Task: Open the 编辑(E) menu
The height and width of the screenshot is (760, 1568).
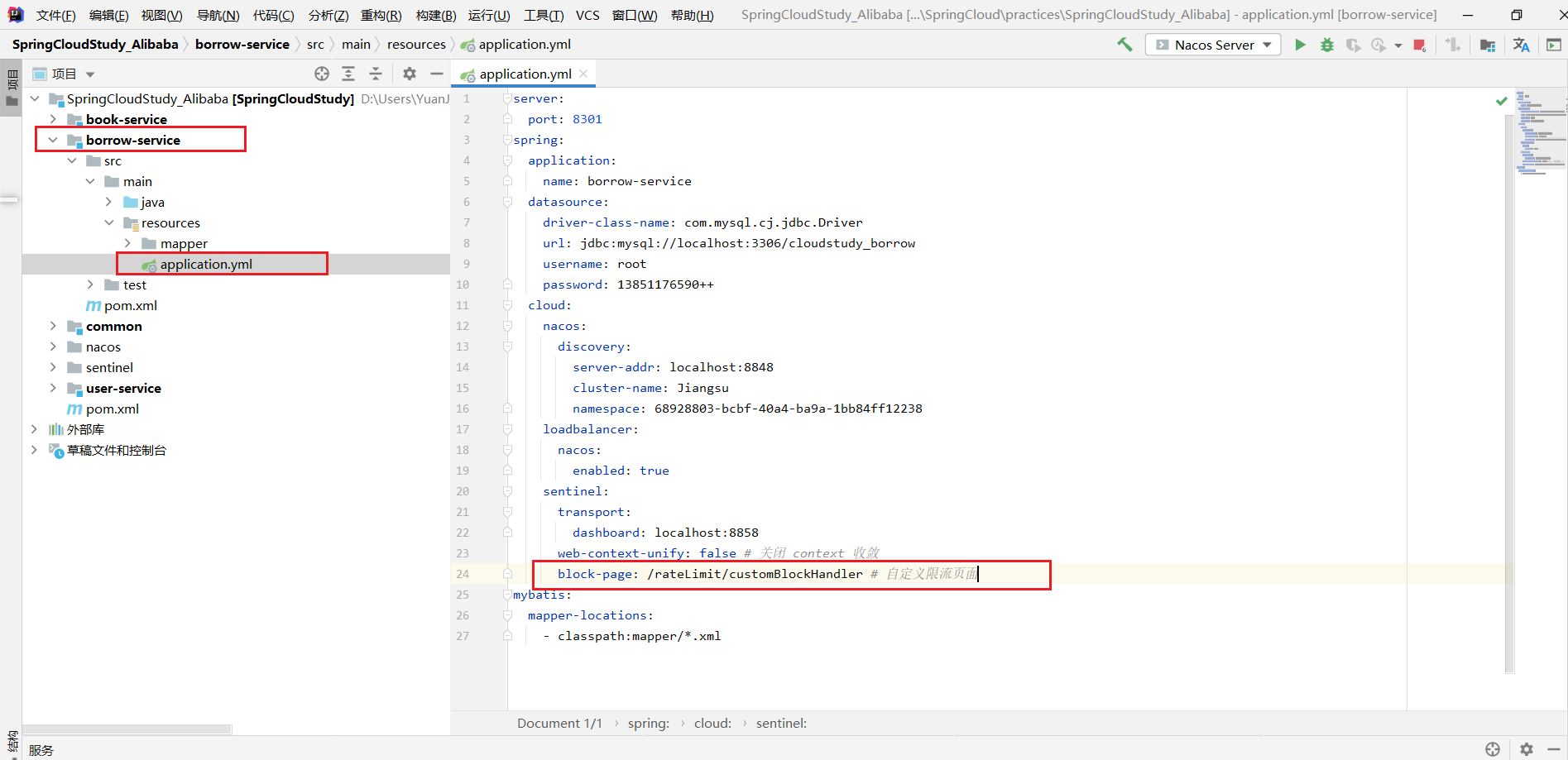Action: click(108, 15)
